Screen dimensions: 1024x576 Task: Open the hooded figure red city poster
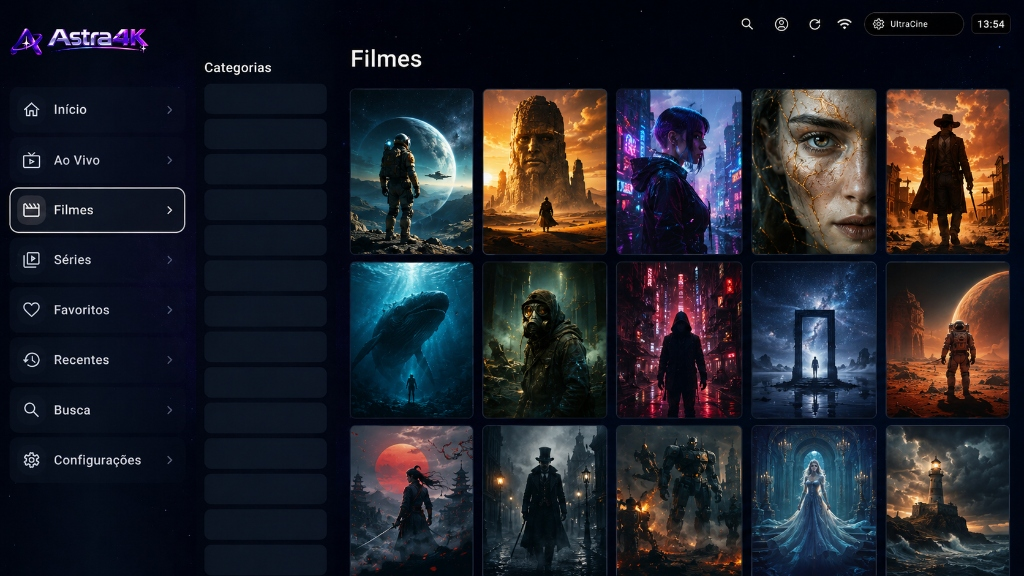679,340
